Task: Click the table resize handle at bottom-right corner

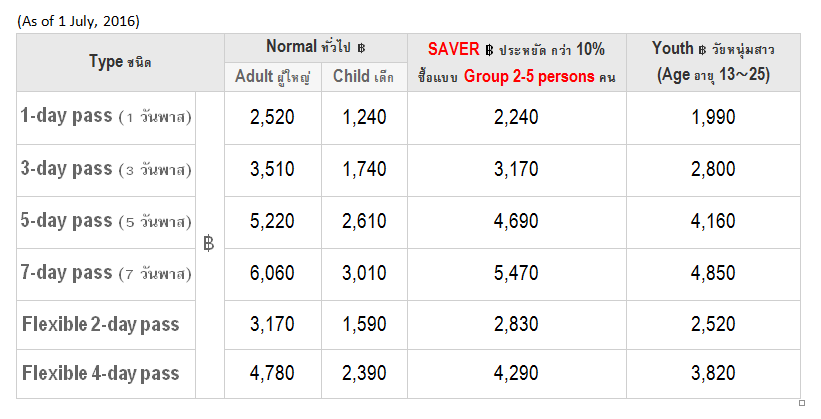Action: click(802, 403)
